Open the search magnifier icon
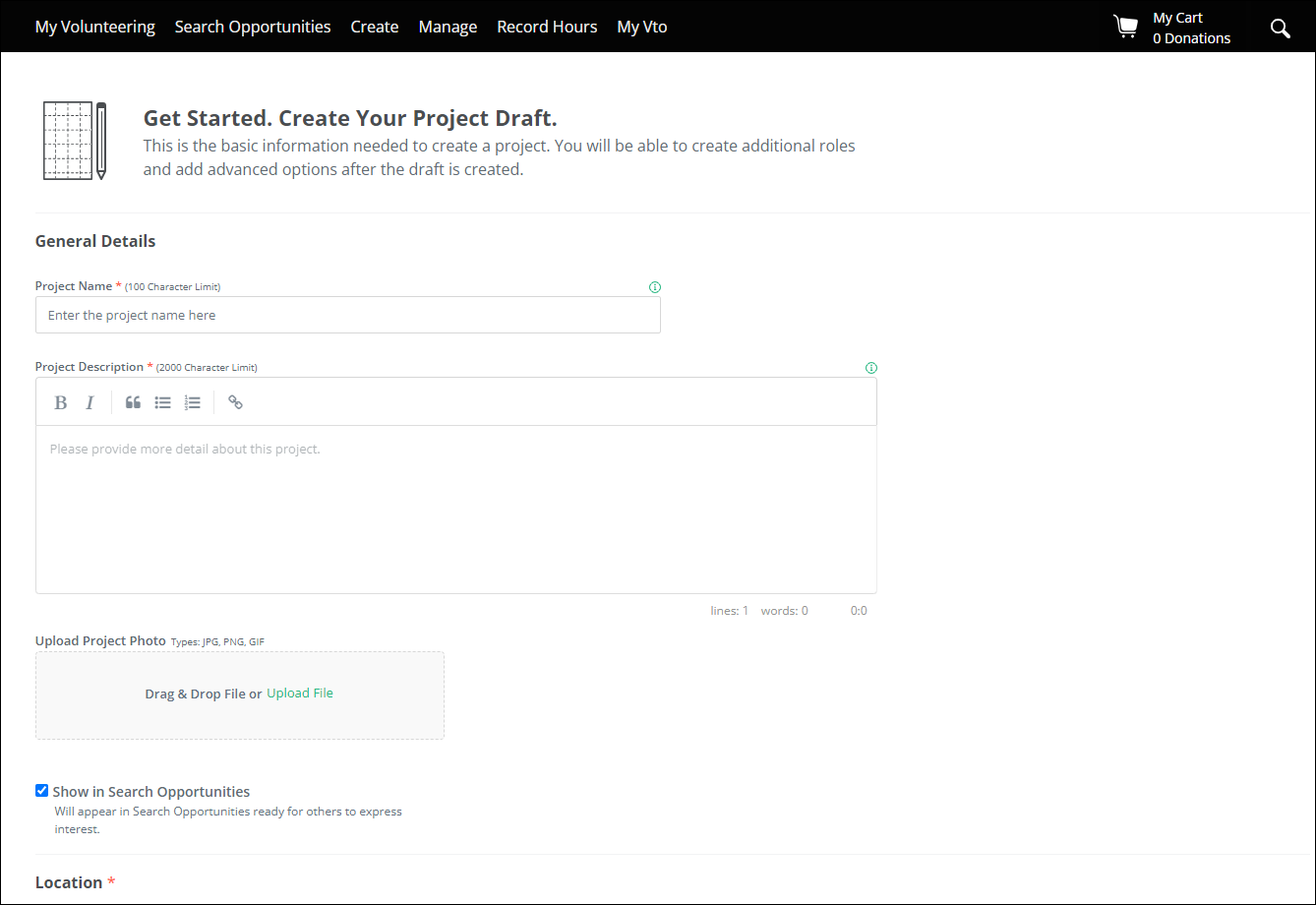Image resolution: width=1316 pixels, height=905 pixels. pyautogui.click(x=1280, y=28)
